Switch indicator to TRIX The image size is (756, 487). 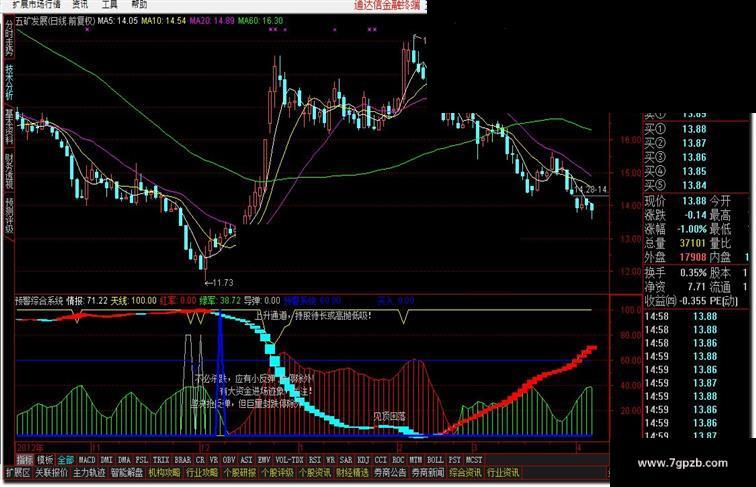click(x=161, y=460)
